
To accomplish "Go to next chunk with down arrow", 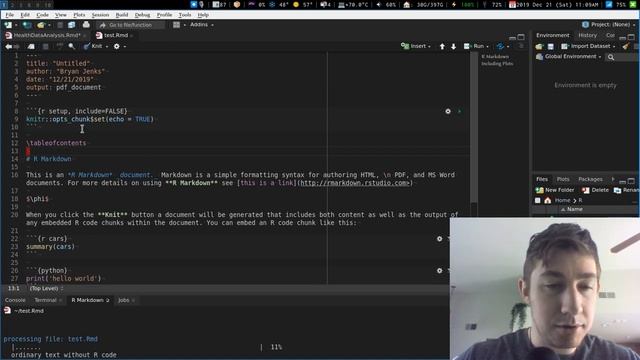I will (x=453, y=47).
